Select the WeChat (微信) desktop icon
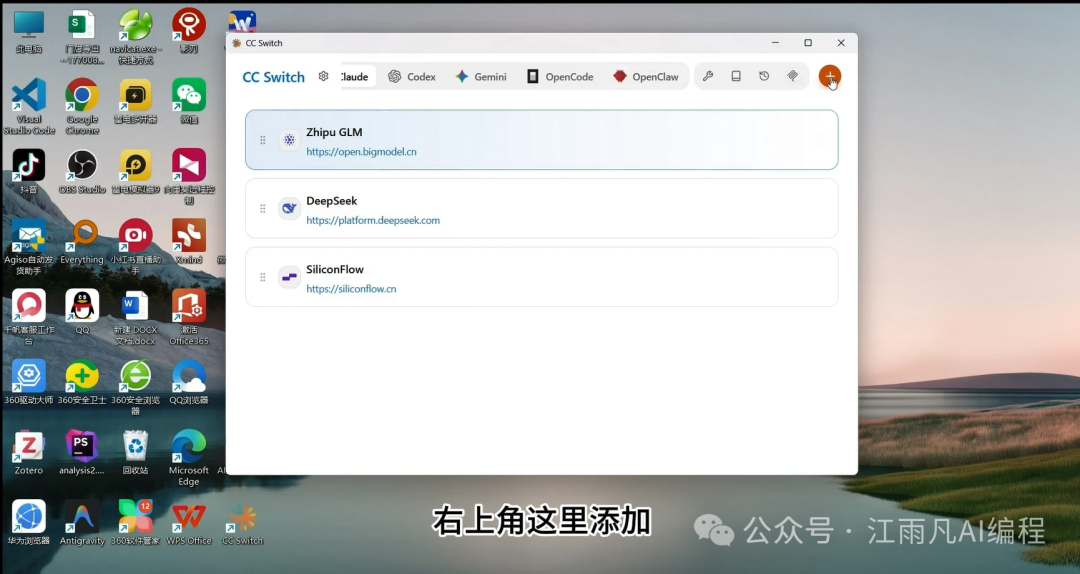This screenshot has width=1080, height=574. pyautogui.click(x=189, y=102)
